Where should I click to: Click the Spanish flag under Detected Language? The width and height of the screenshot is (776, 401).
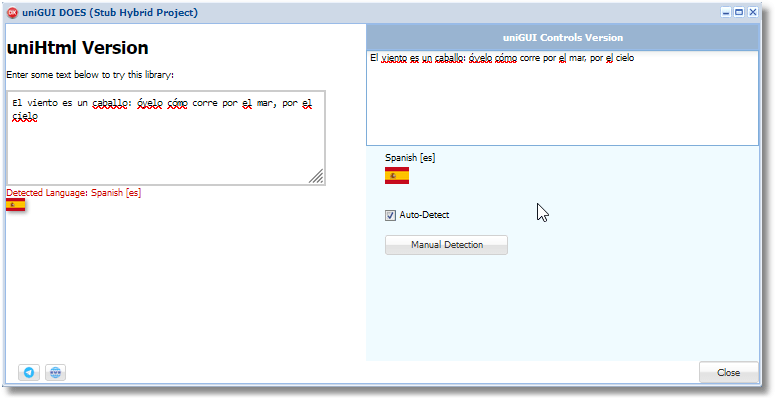pyautogui.click(x=15, y=204)
